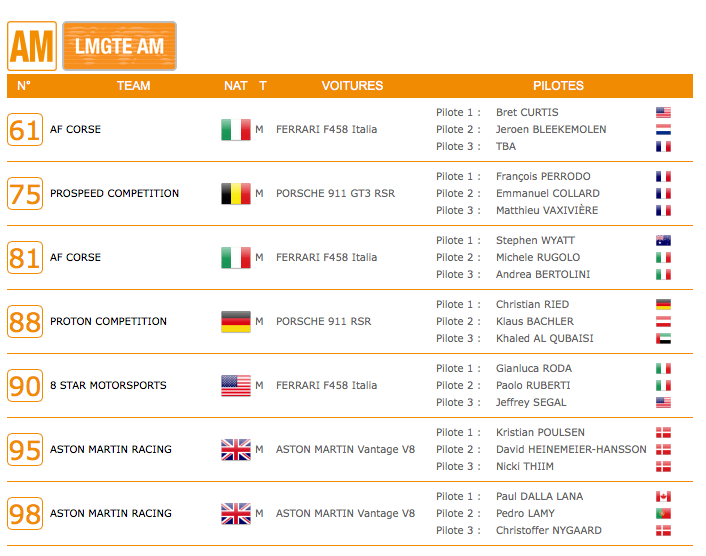Click the Belgian flag for Prospeed Competition
706x556 pixels.
[236, 194]
